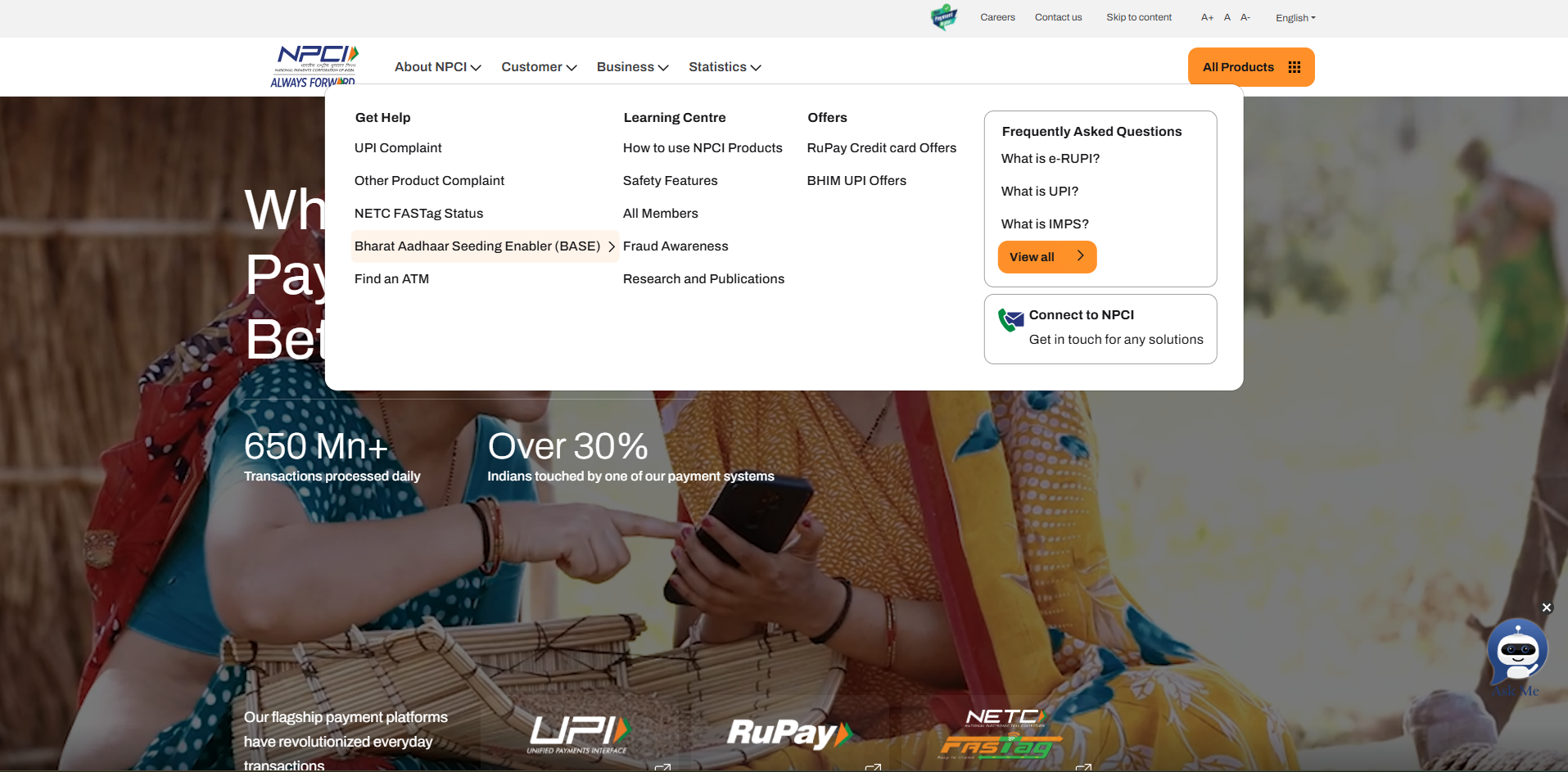Screen dimensions: 1568x772
Task: Open RuPay Credit card Offers
Action: 882,148
